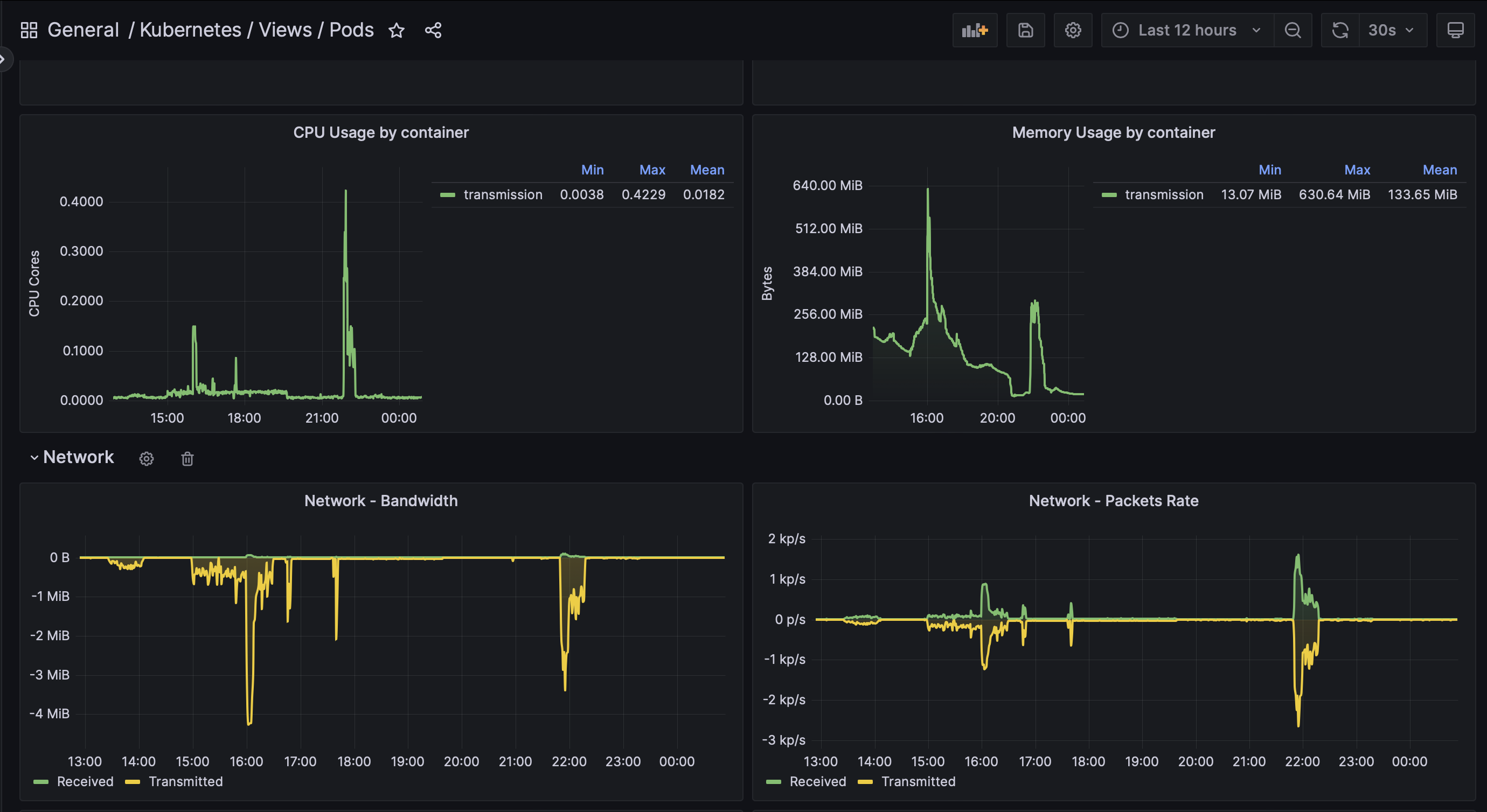
Task: Toggle transmission series in CPU legend
Action: 503,194
